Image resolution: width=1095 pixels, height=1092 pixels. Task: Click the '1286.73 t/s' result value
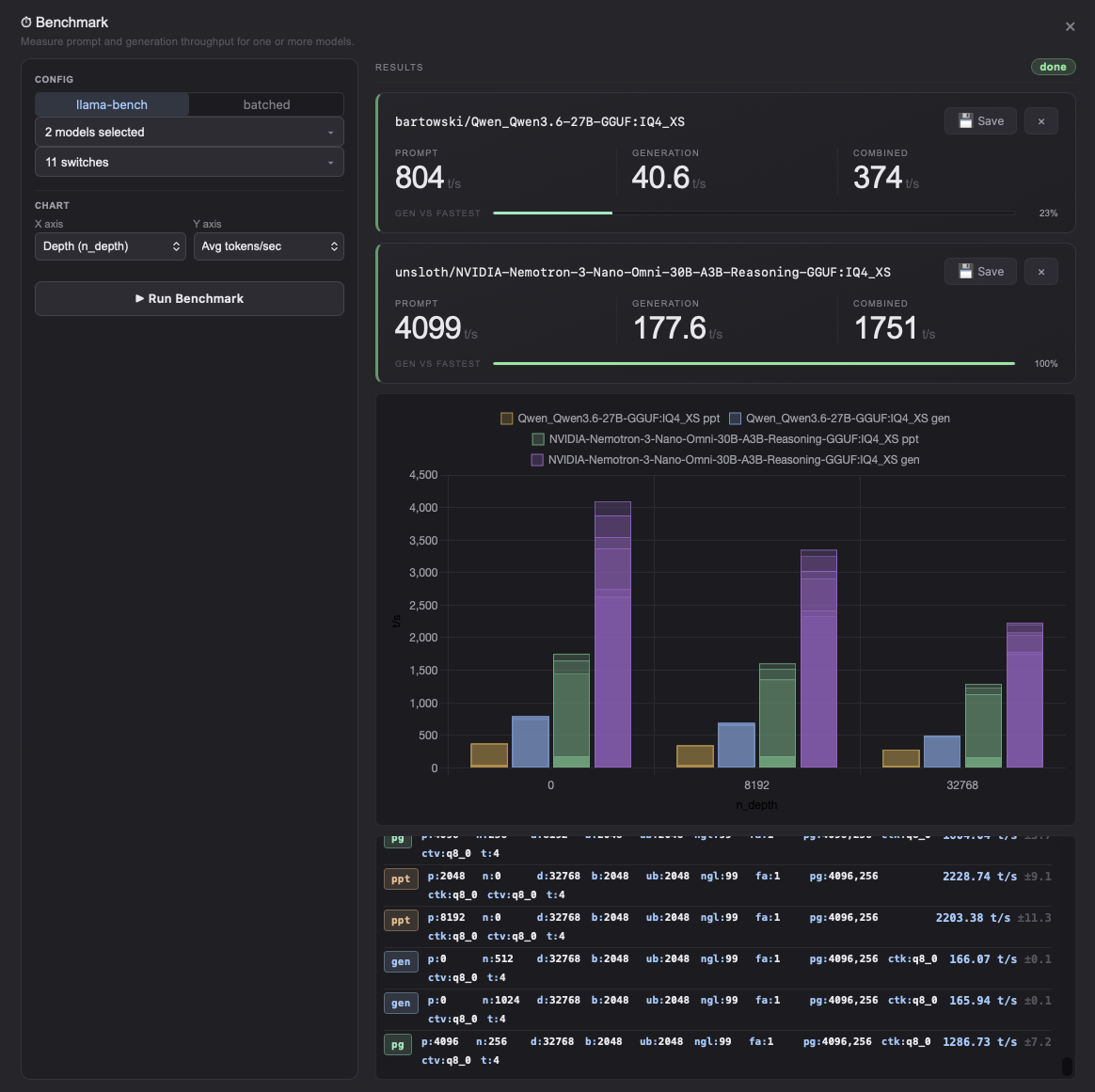[x=979, y=1042]
